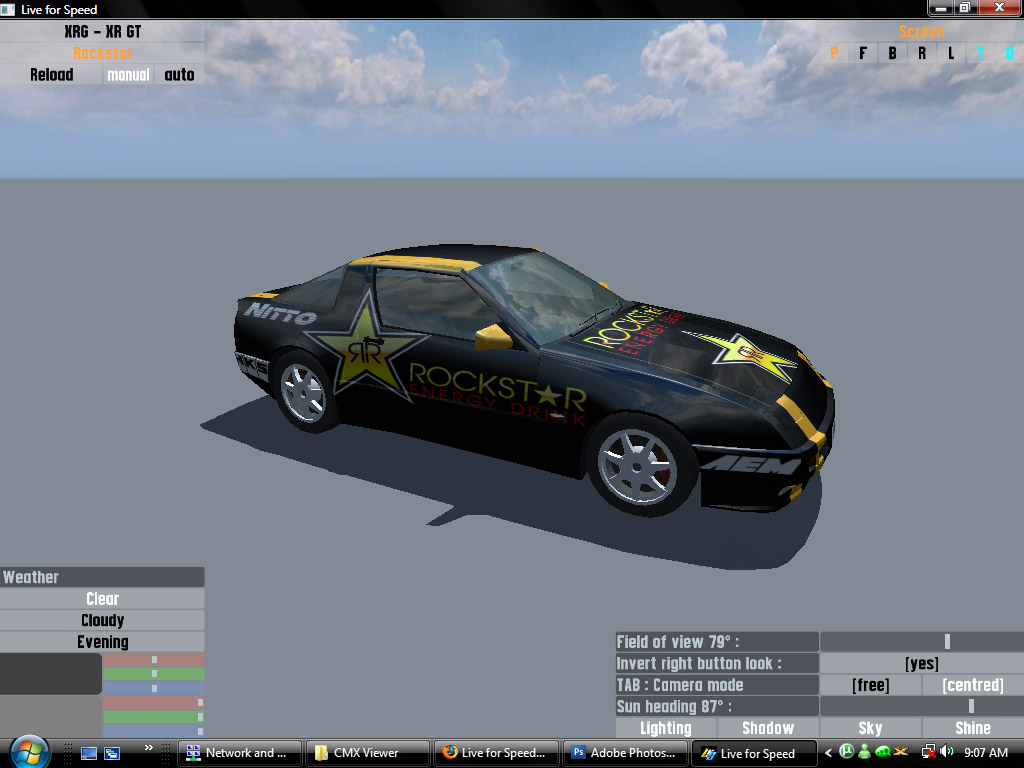Click the orange Screen label
The width and height of the screenshot is (1024, 768).
(921, 31)
